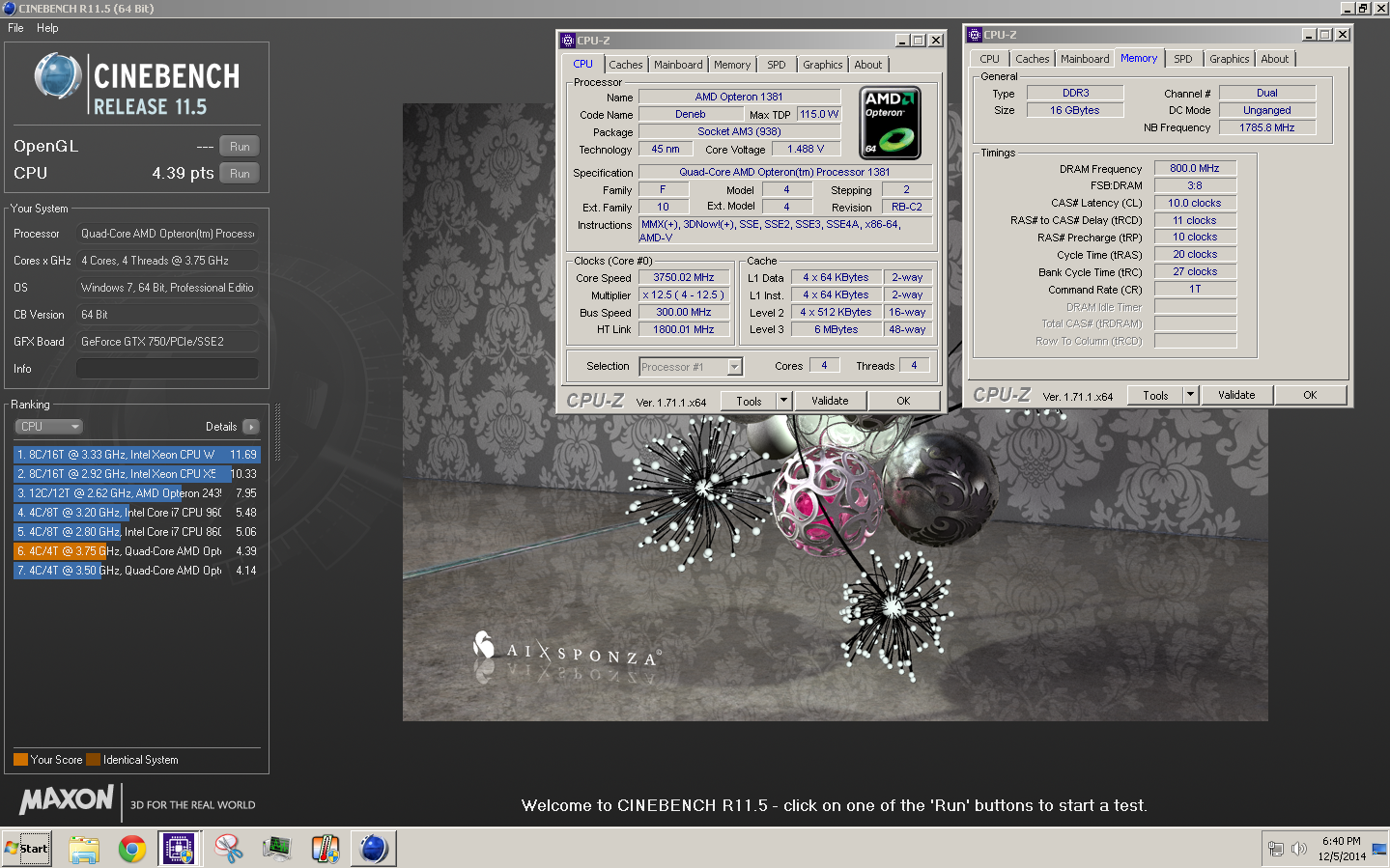Click the NB Frequency 1785.8 MHz value
Screen dimensions: 1390x868
1267,127
